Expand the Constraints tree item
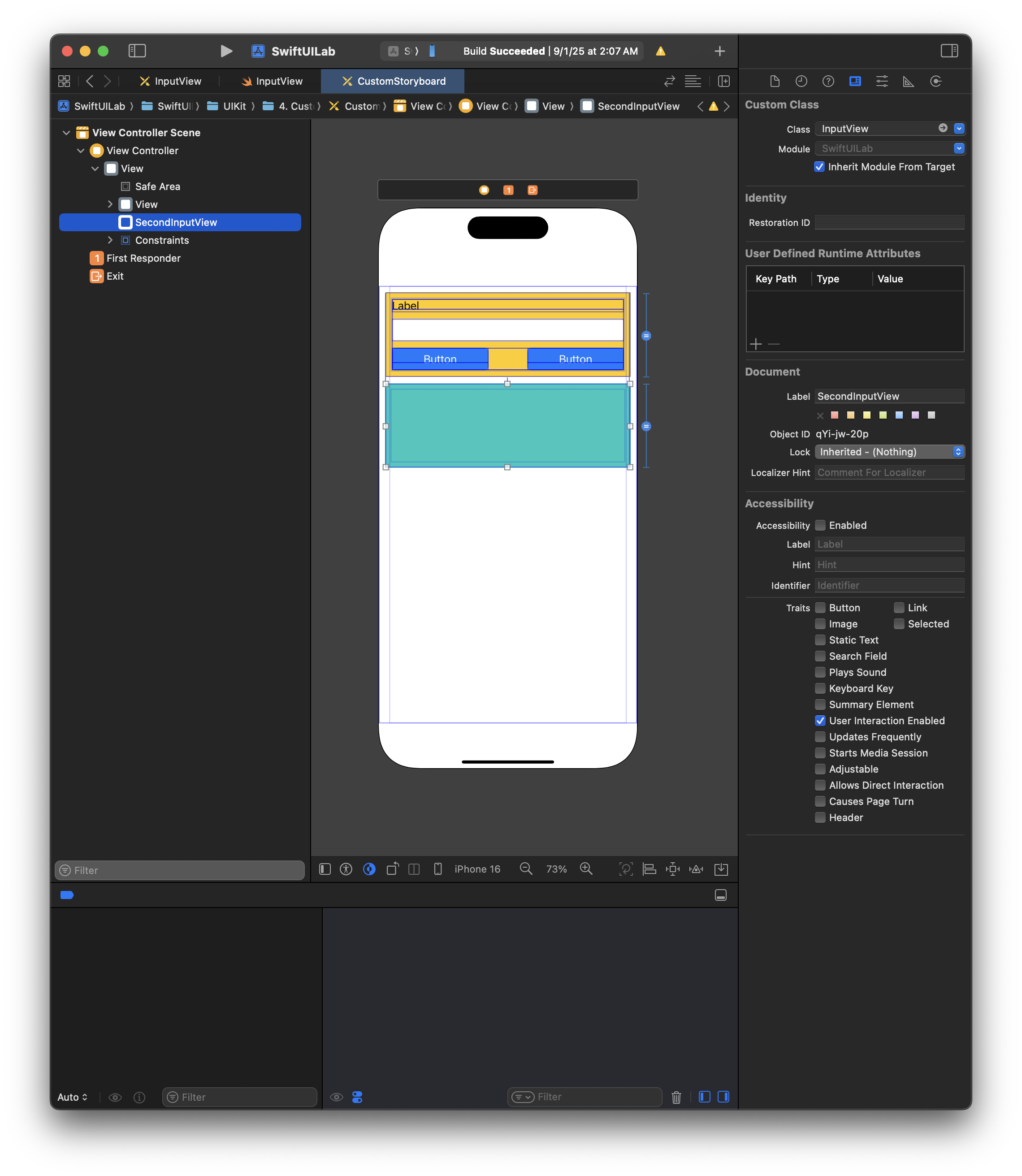 110,240
